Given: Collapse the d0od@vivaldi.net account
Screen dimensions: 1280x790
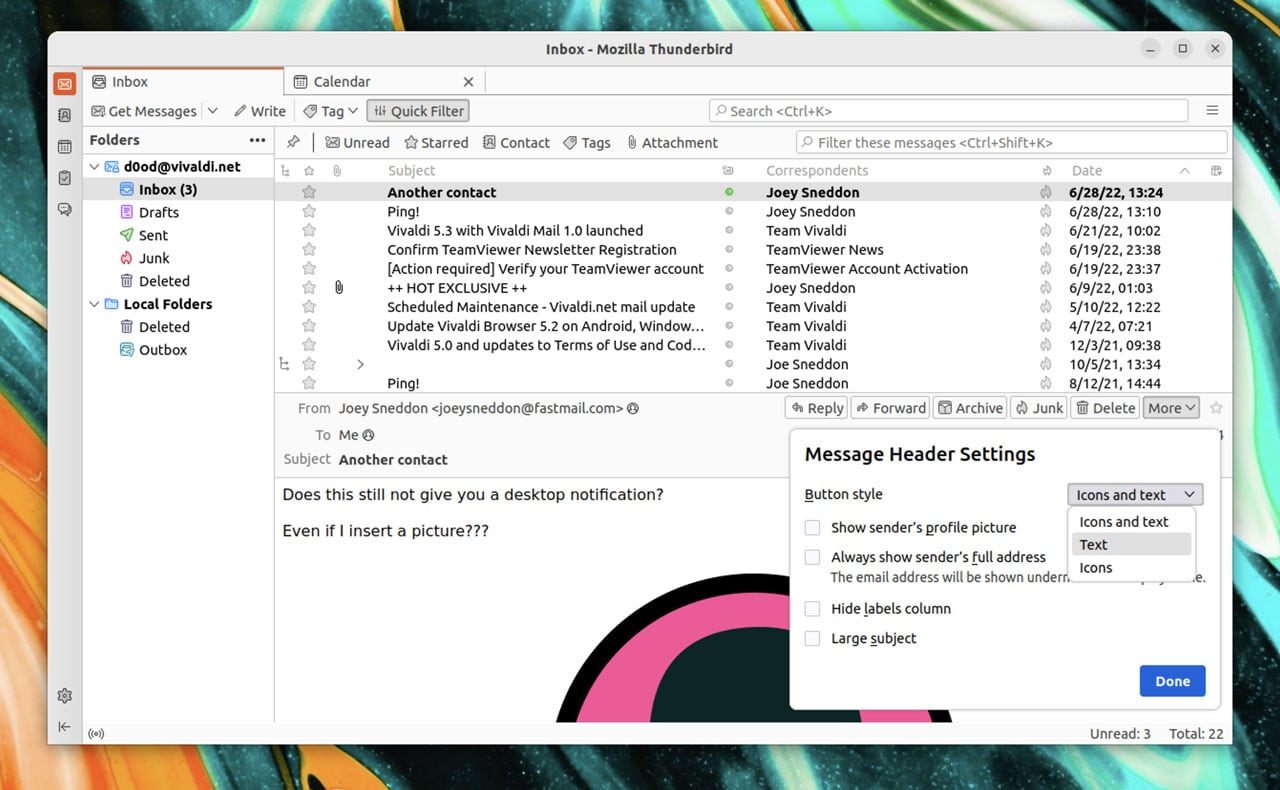Looking at the screenshot, I should 95,167.
